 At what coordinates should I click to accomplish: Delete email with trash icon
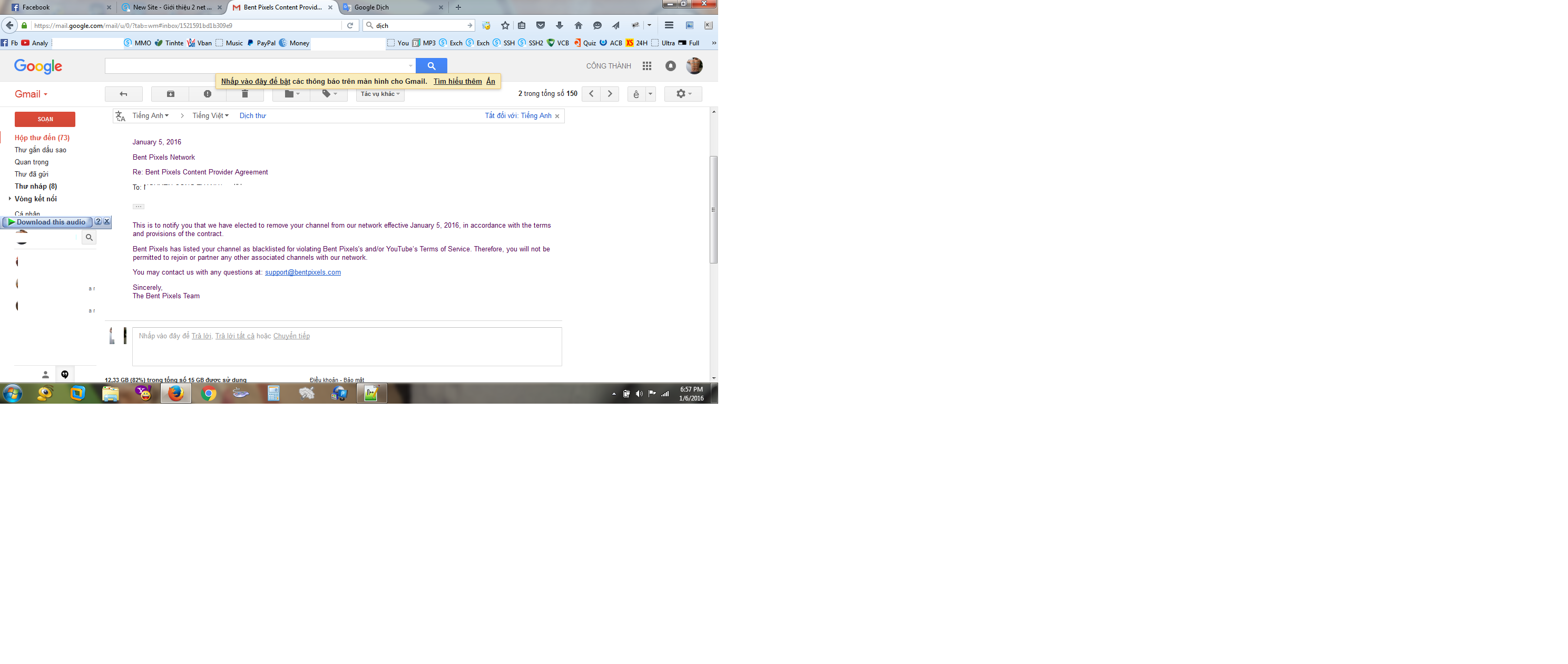click(x=244, y=94)
